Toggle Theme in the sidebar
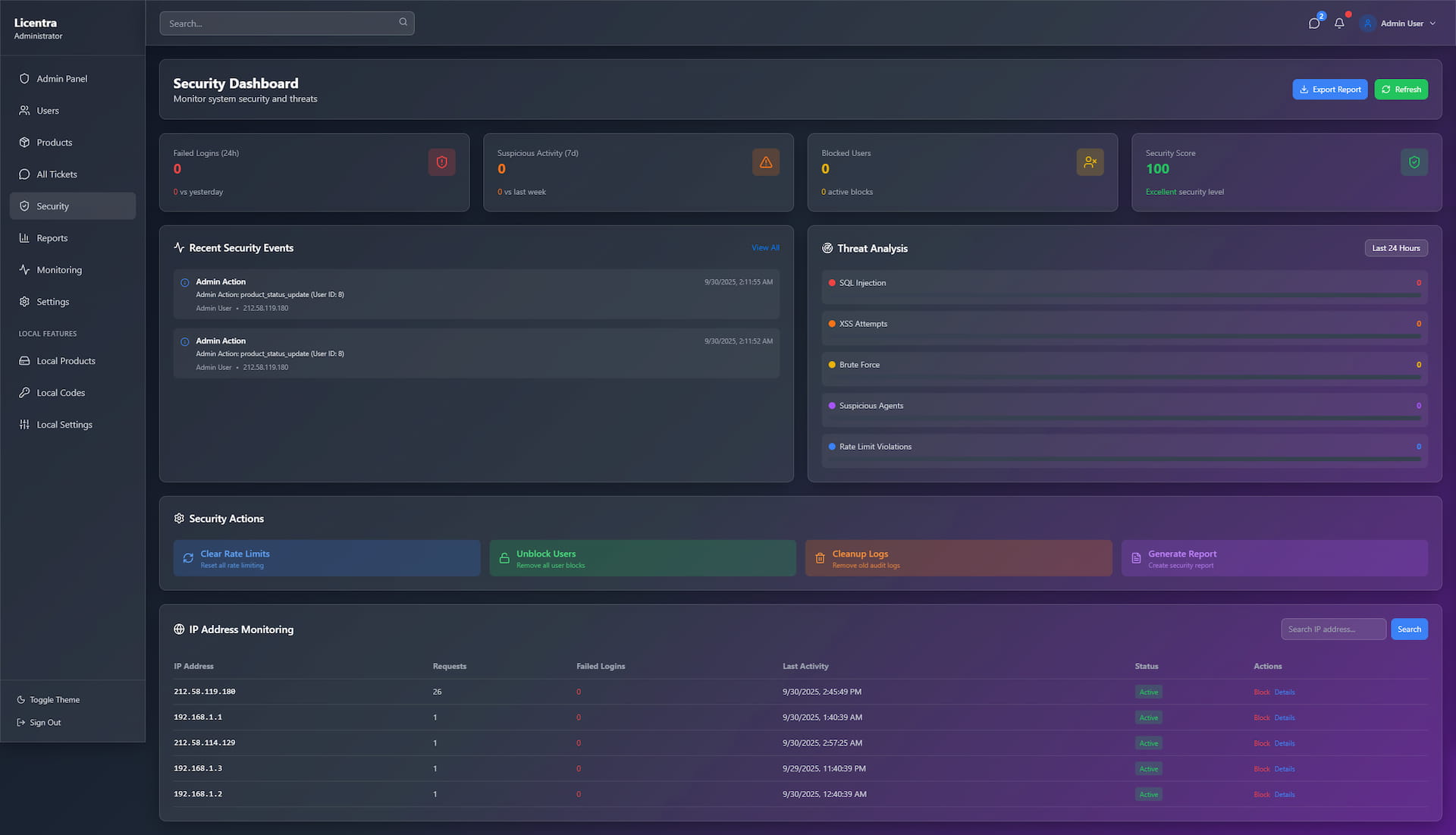The image size is (1456, 835). click(x=54, y=700)
